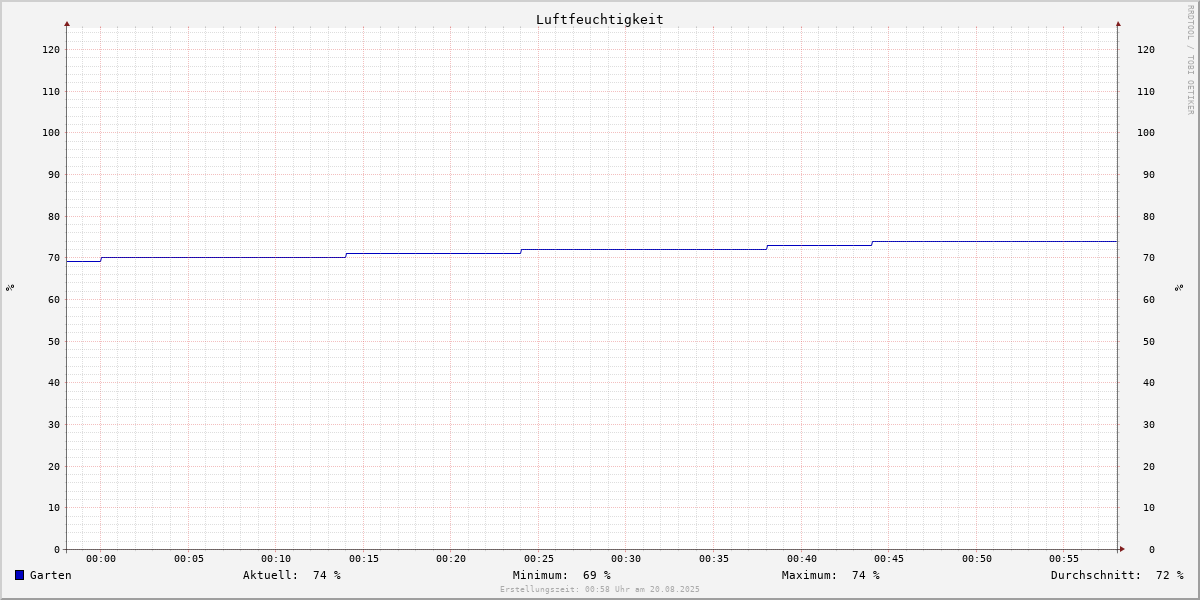The height and width of the screenshot is (600, 1200).
Task: Click the 00:50 time axis label
Action: point(977,559)
